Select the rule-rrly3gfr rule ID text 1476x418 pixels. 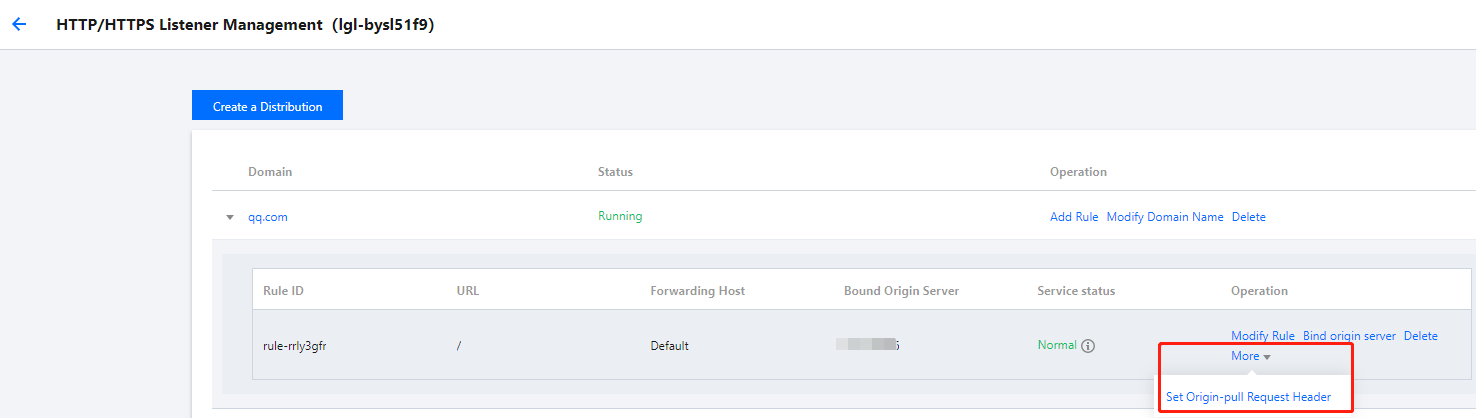click(296, 346)
